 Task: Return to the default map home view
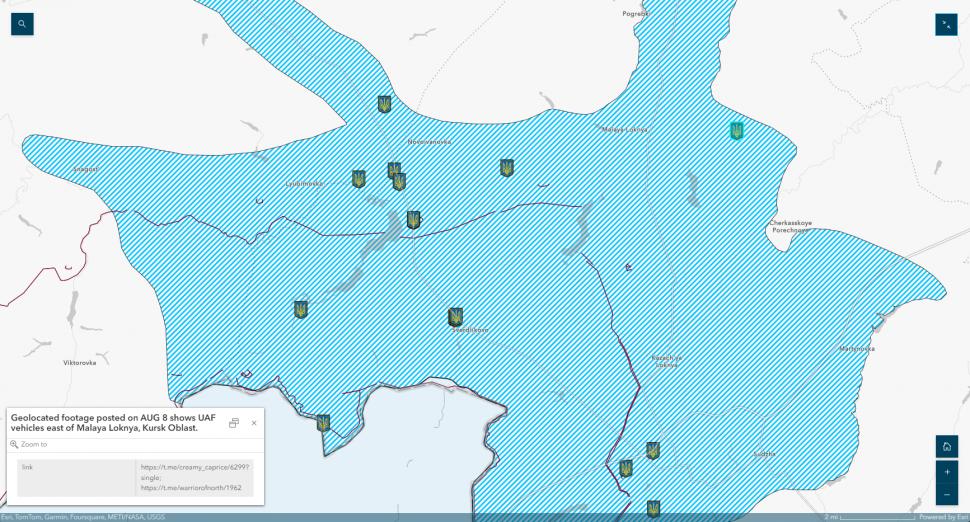[x=946, y=447]
